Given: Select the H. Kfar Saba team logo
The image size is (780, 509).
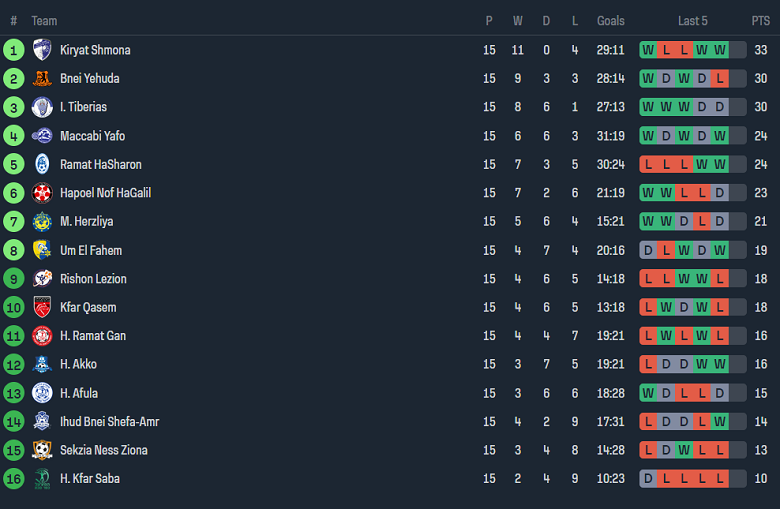Looking at the screenshot, I should (42, 478).
